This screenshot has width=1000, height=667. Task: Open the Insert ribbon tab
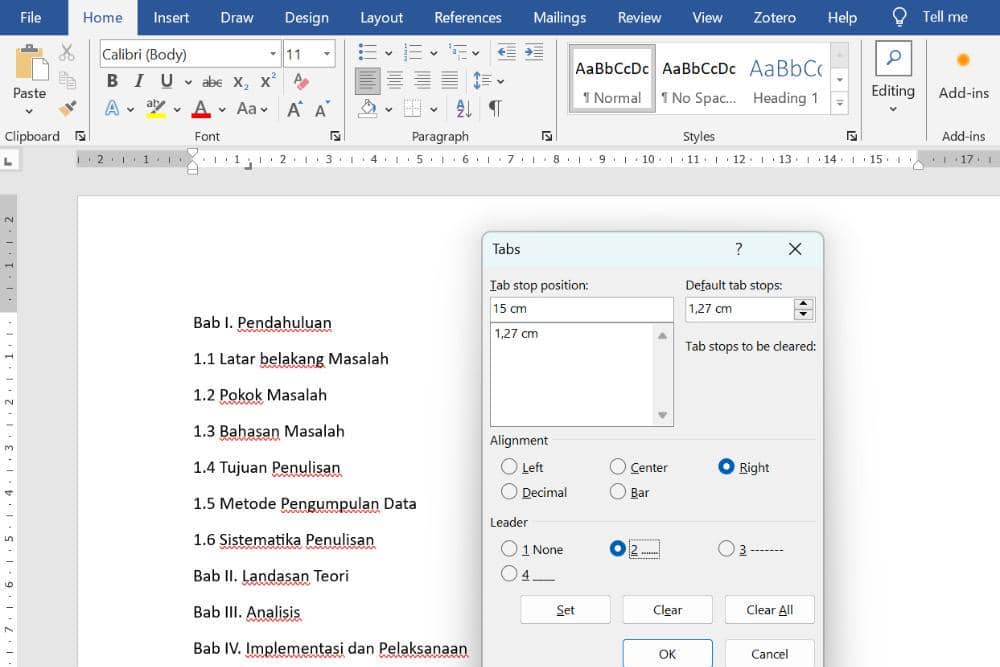click(171, 17)
